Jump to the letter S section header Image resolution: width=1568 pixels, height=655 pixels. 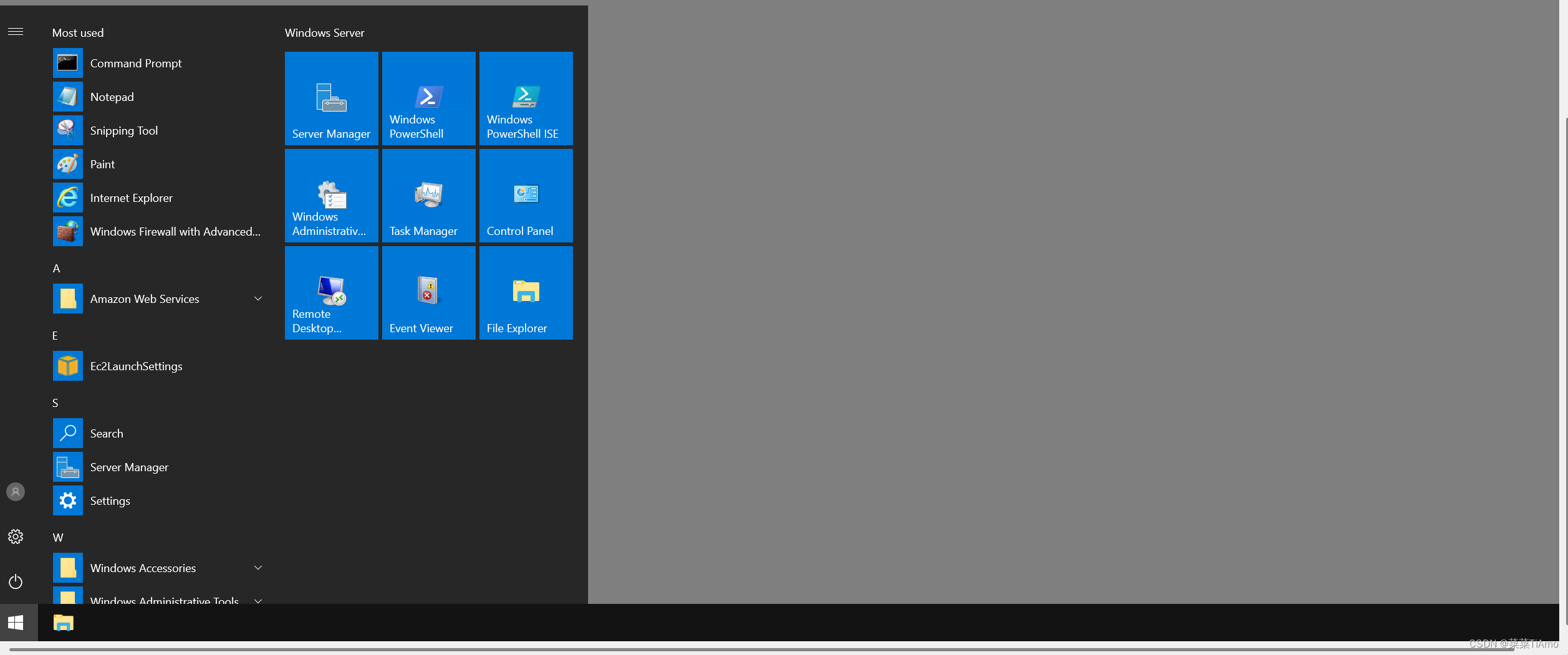click(x=55, y=403)
